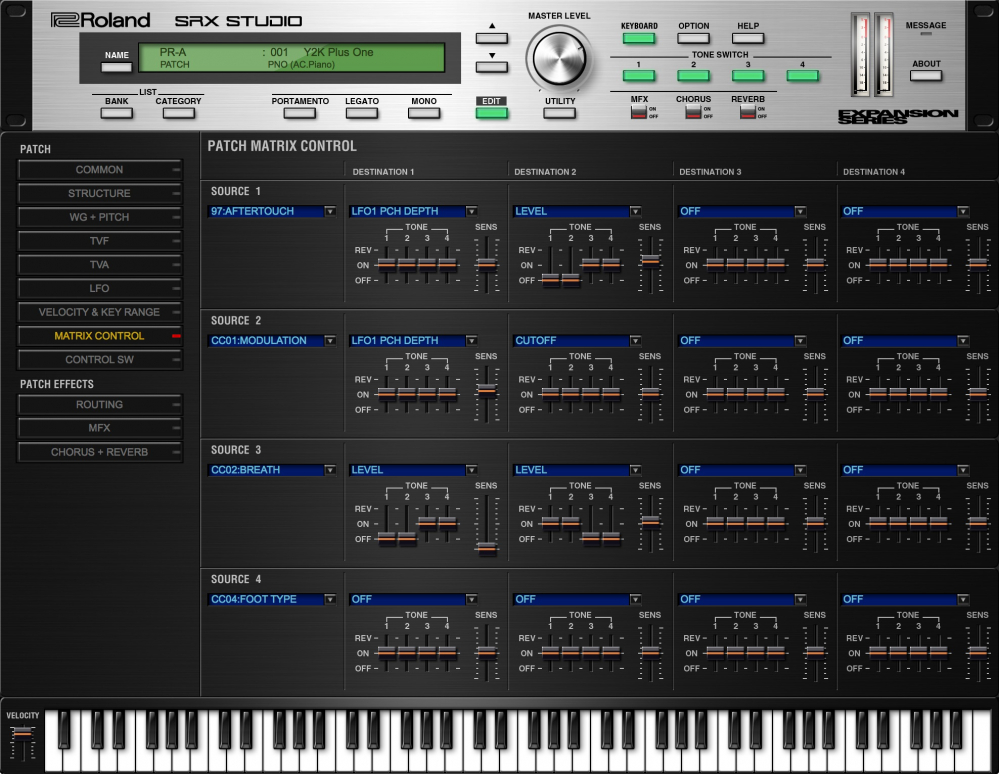Toggle the REVERB on/off switch
Viewport: 999px width, 774px height.
(x=747, y=112)
